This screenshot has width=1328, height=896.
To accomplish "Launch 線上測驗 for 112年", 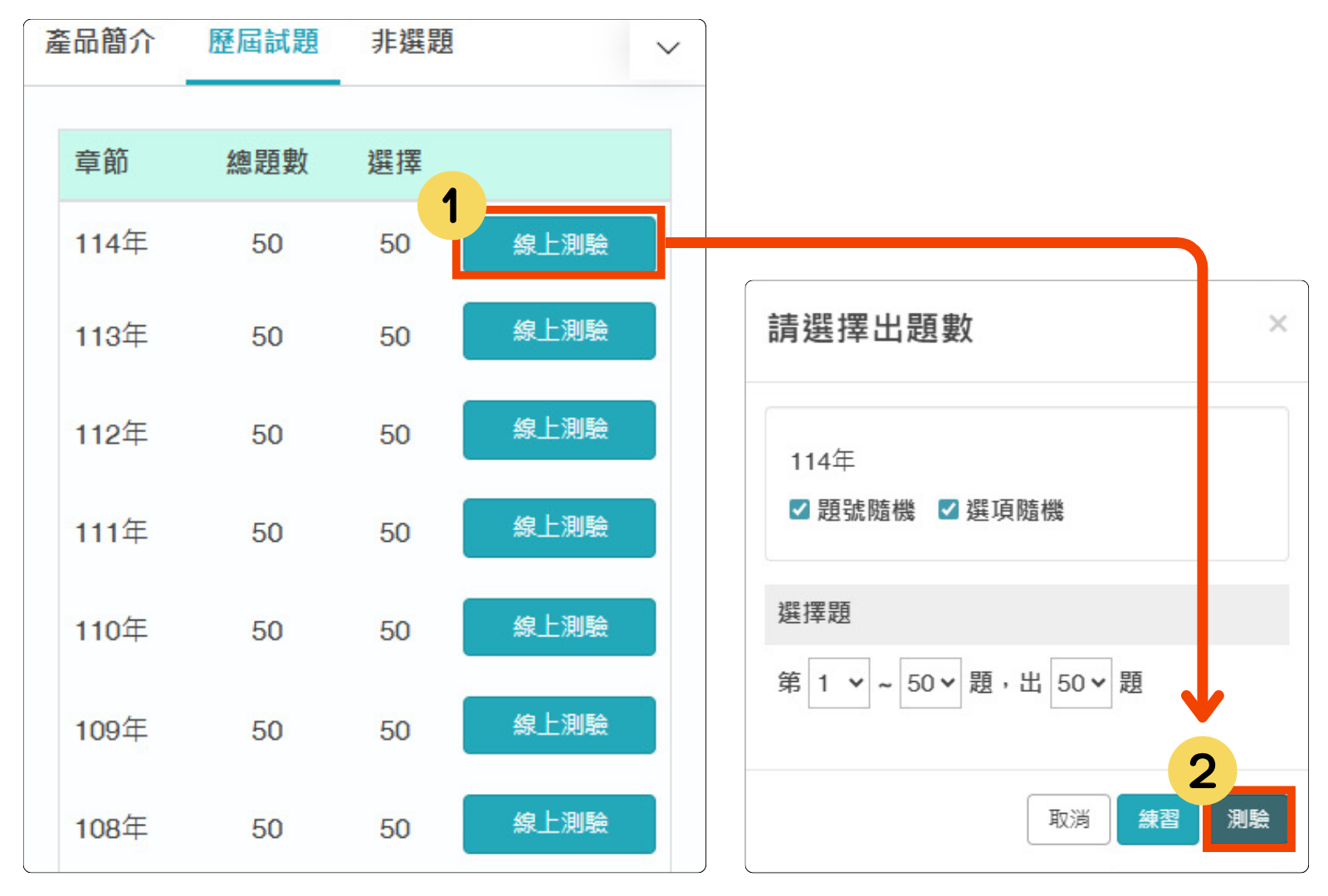I will (559, 430).
